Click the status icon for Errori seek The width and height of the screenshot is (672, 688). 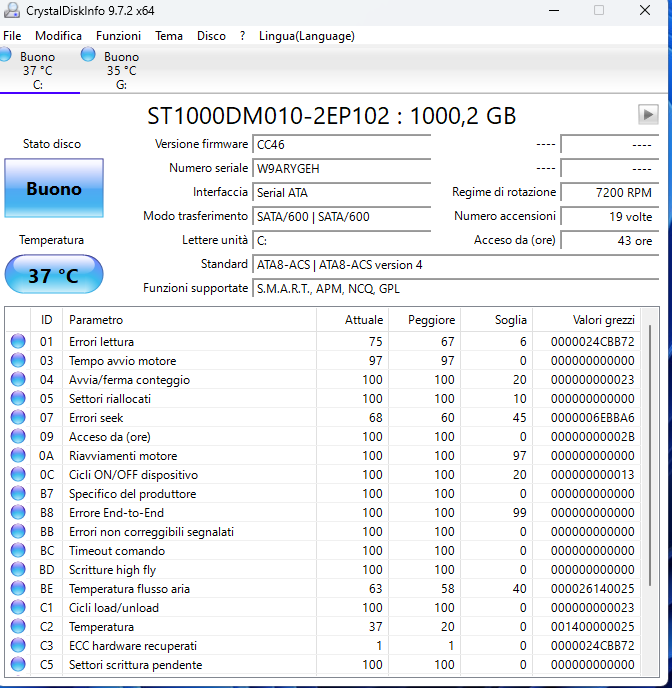coord(18,417)
